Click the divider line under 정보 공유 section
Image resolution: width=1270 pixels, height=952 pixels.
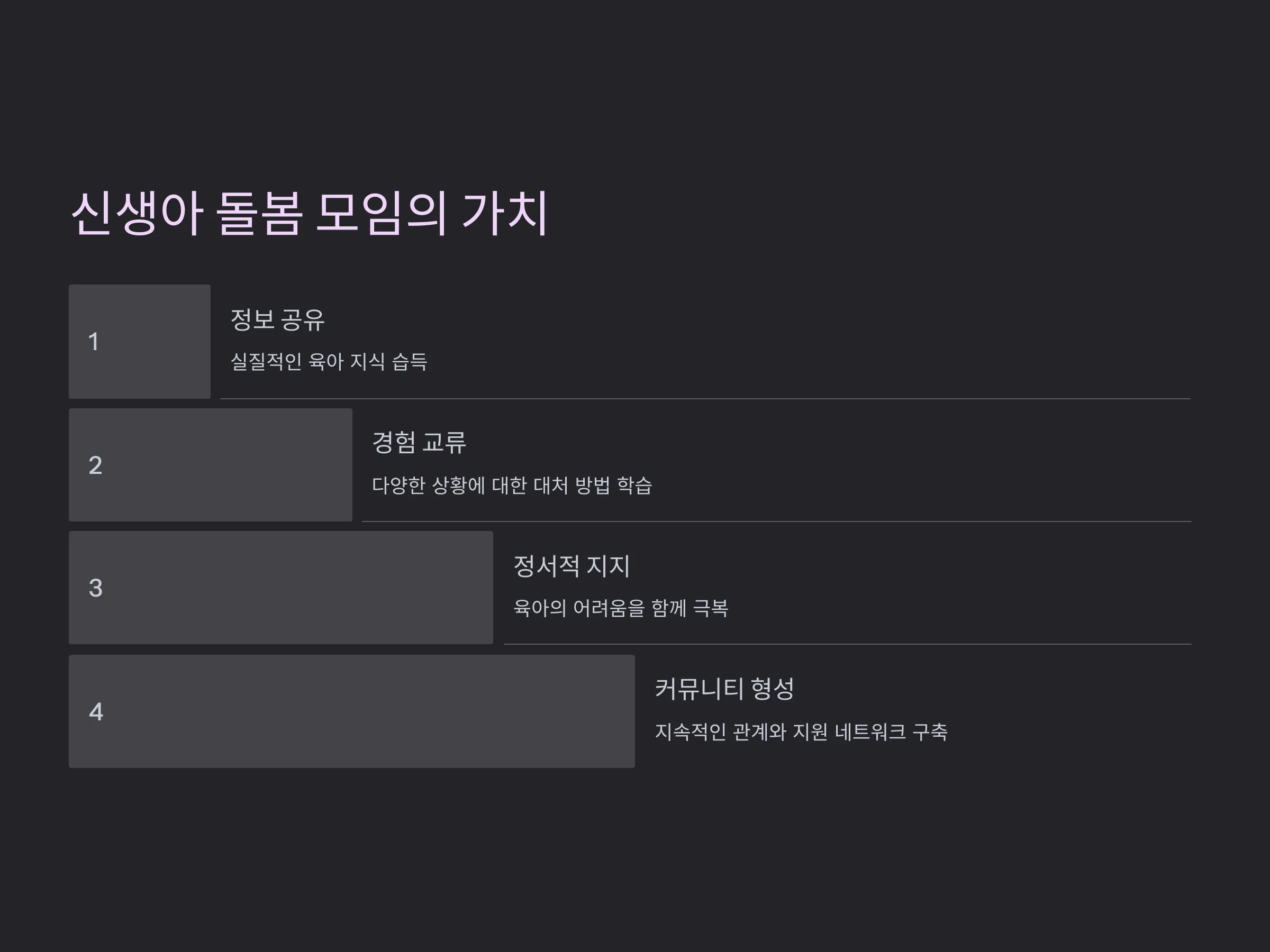705,398
